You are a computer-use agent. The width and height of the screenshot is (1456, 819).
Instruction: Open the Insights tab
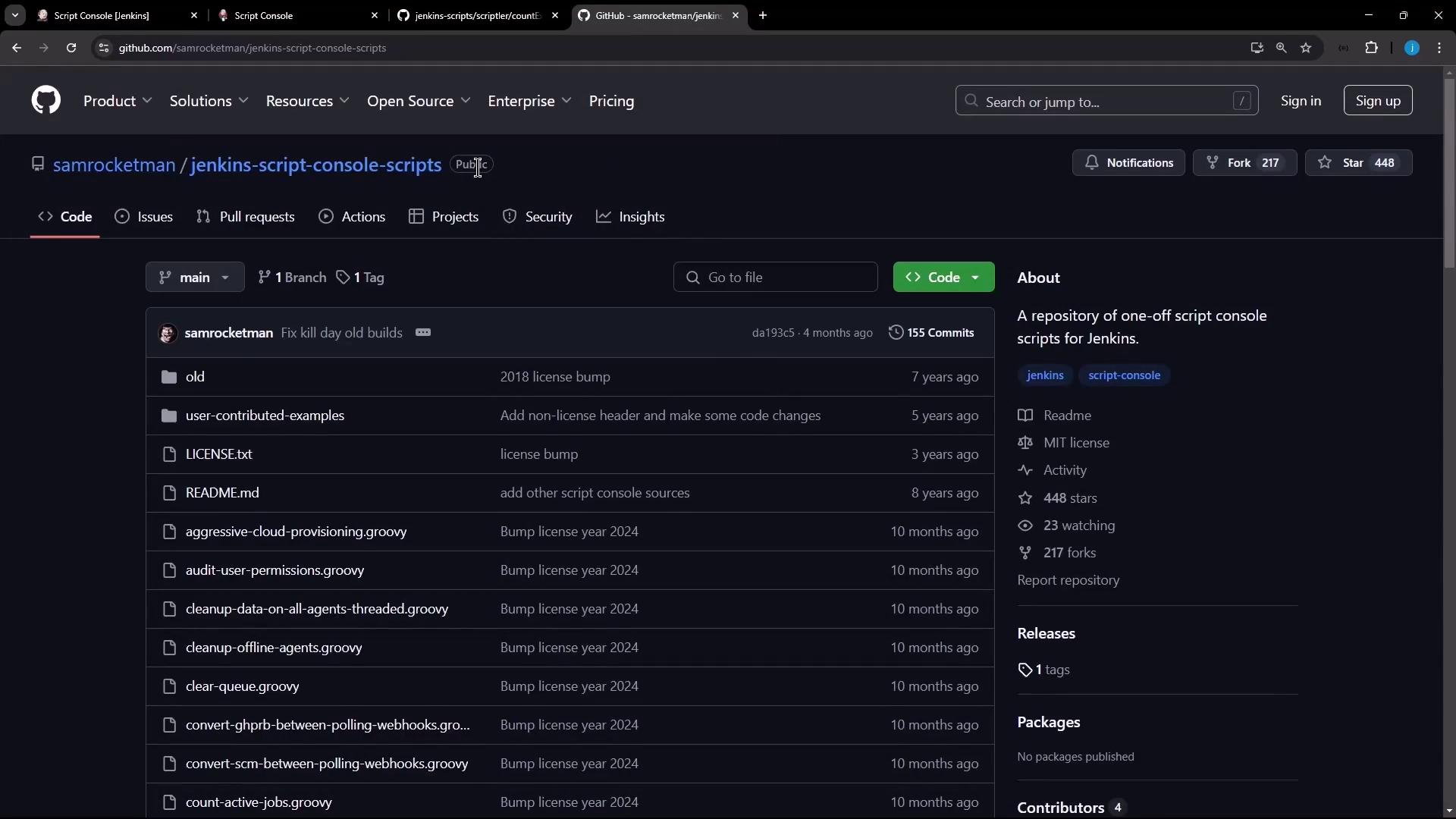tap(630, 217)
